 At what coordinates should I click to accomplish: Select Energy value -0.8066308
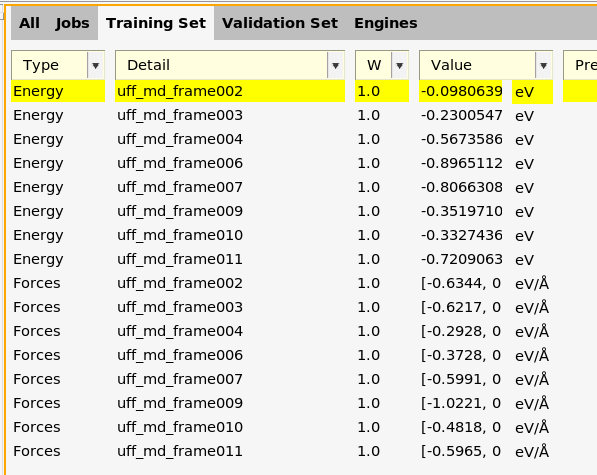[461, 187]
